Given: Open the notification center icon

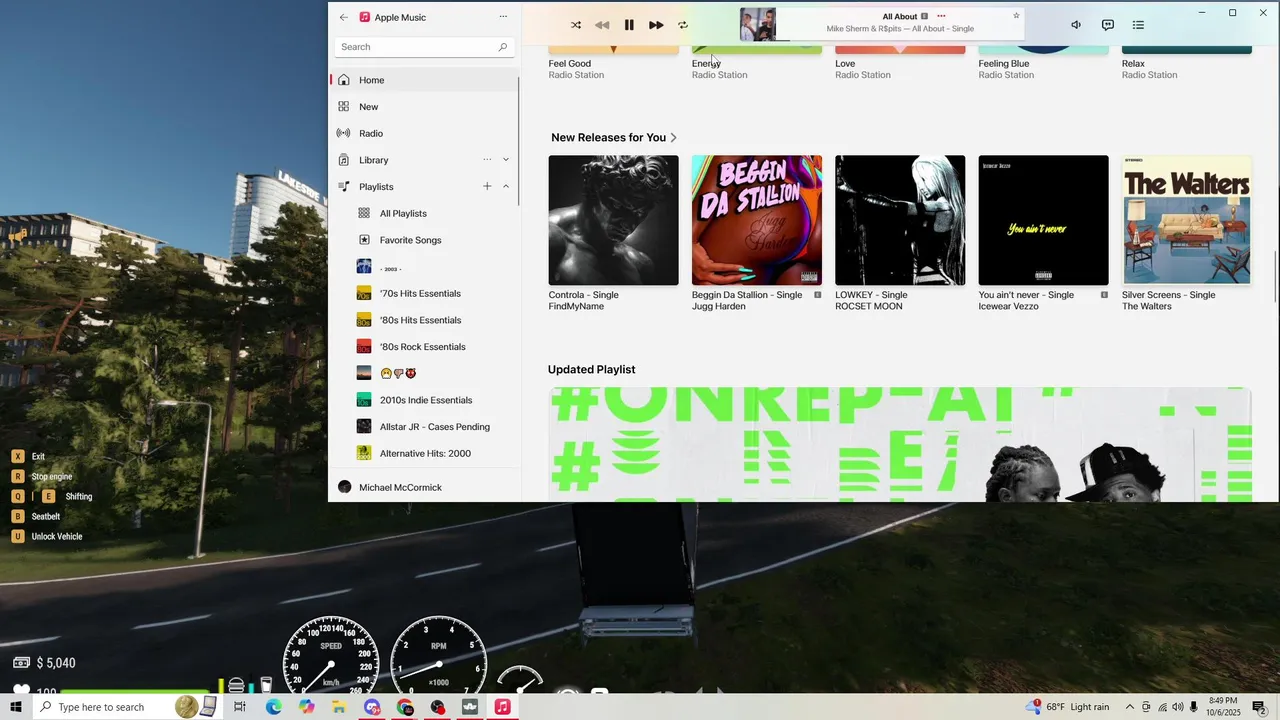Looking at the screenshot, I should click(1259, 707).
